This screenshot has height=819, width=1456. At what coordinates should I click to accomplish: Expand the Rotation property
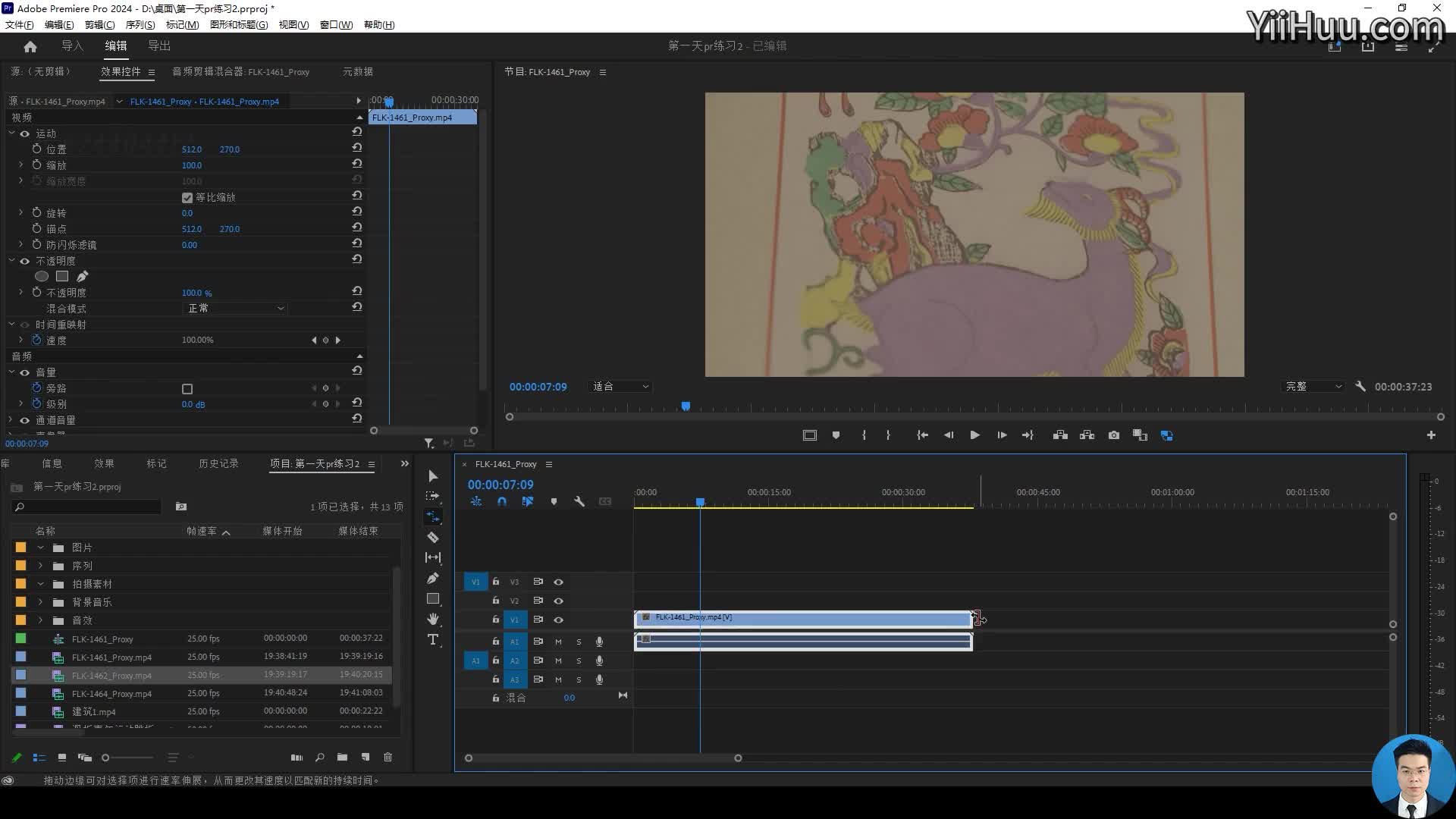(20, 212)
